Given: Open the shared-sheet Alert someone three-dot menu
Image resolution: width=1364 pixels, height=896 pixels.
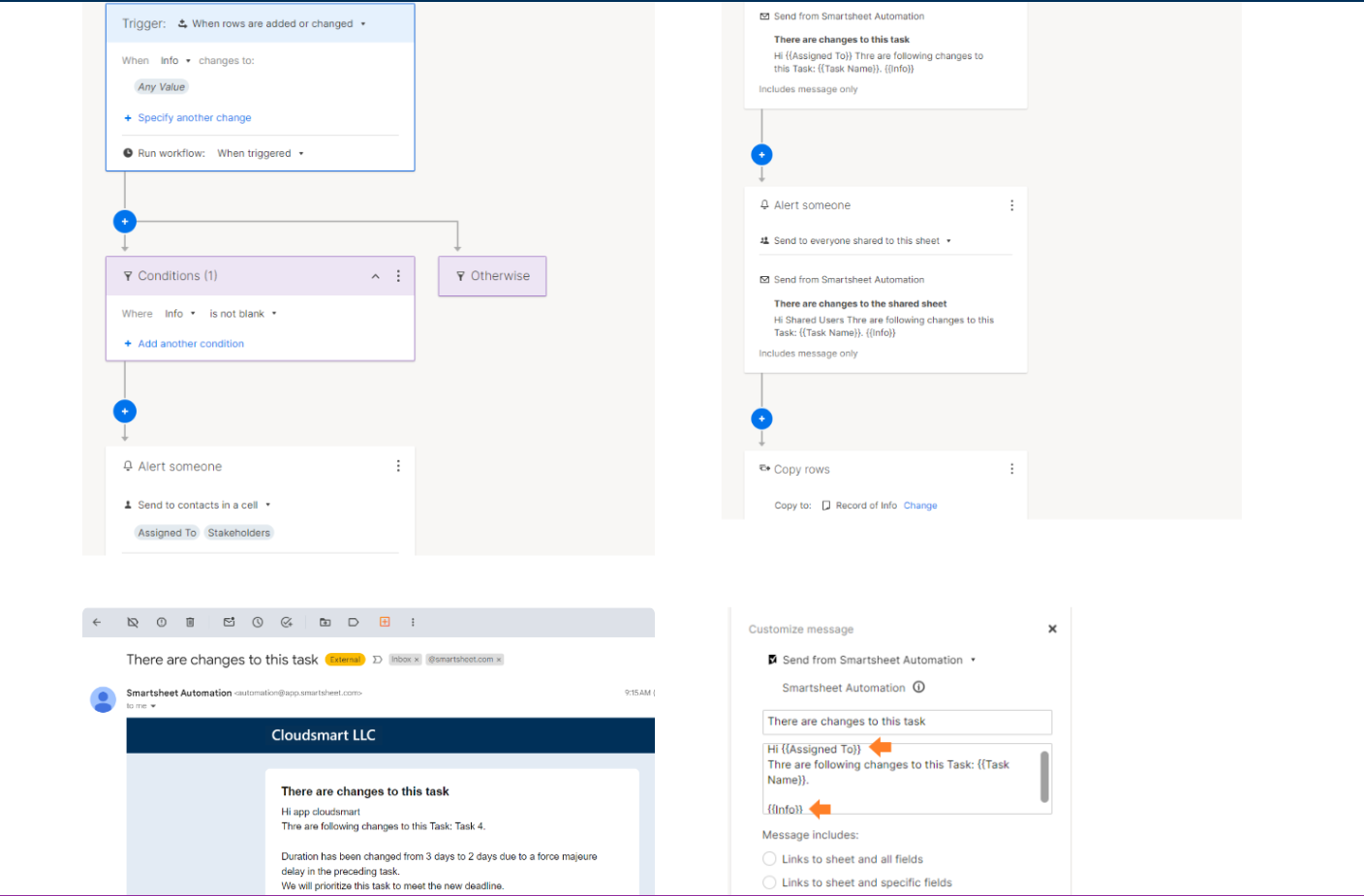Looking at the screenshot, I should coord(1011,205).
